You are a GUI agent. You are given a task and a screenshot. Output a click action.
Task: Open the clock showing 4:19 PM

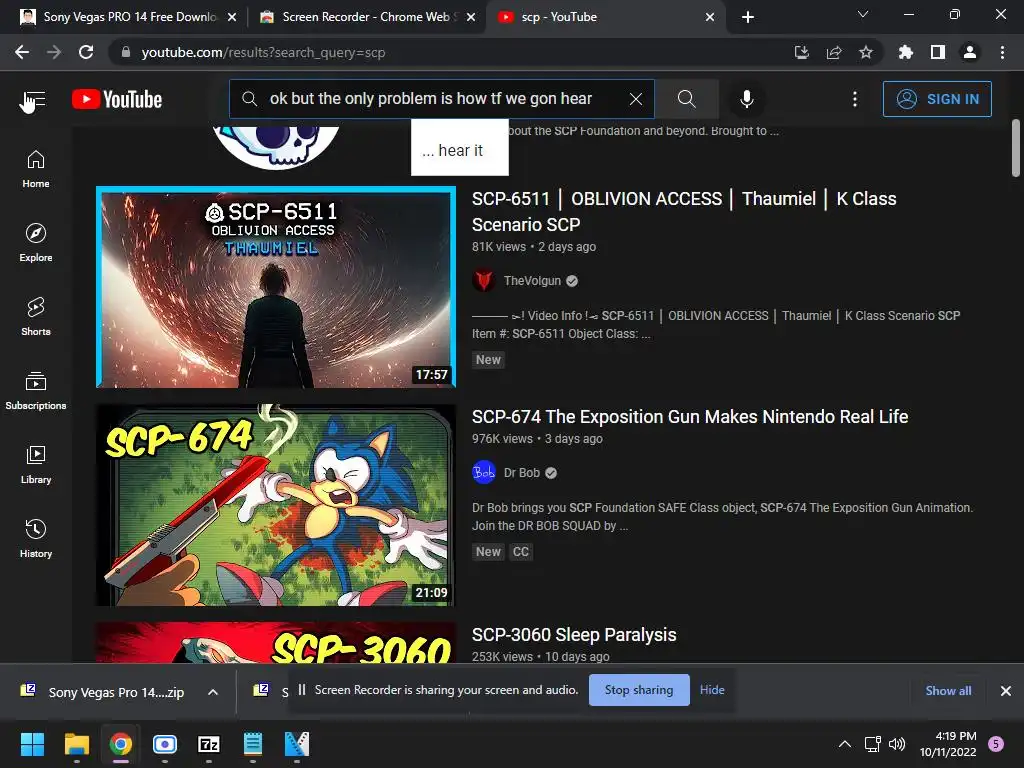pyautogui.click(x=948, y=744)
